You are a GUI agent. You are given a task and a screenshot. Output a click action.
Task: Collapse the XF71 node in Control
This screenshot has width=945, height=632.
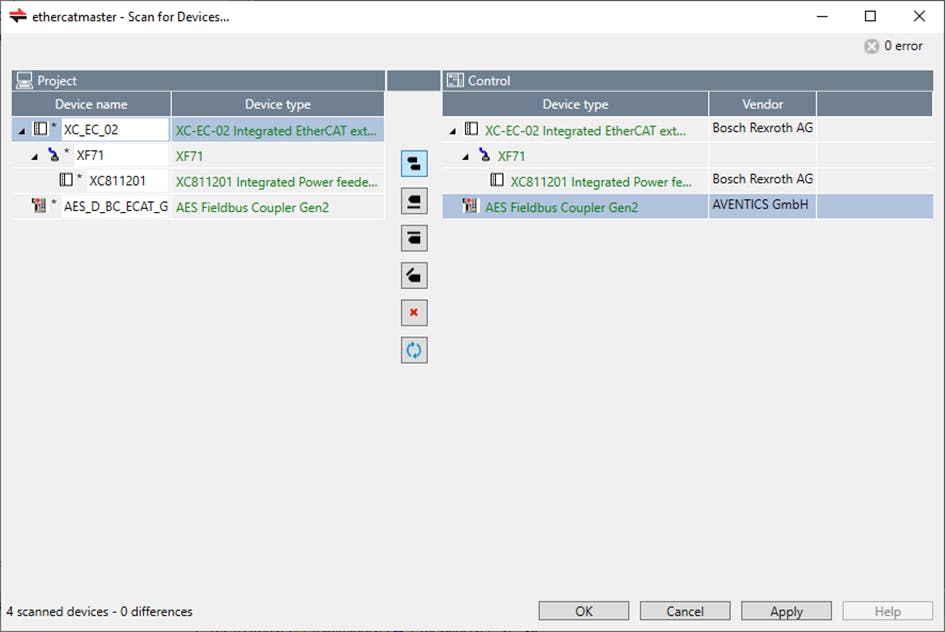click(466, 157)
